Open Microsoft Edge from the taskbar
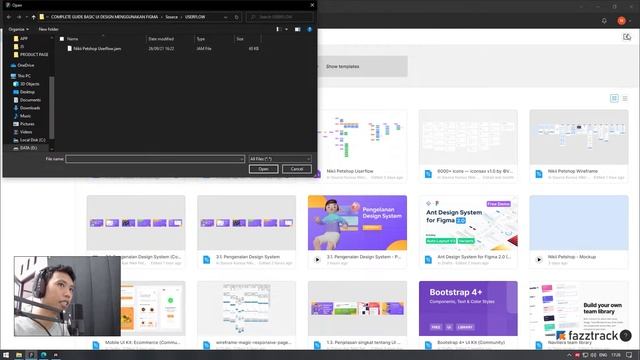This screenshot has width=640, height=360. tap(43, 355)
